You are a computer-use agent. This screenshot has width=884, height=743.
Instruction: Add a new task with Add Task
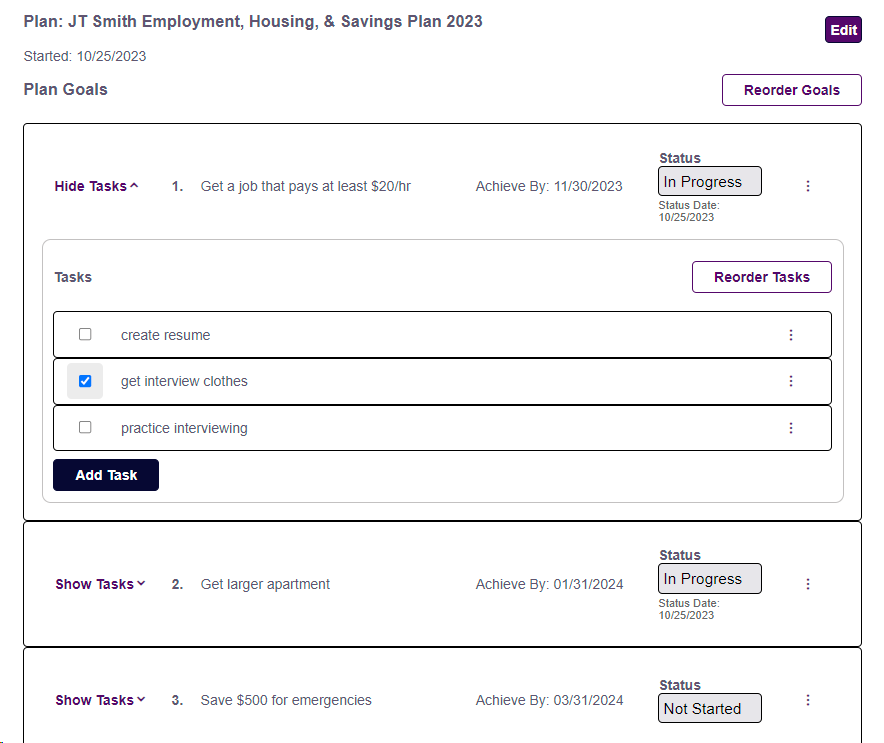(x=106, y=475)
